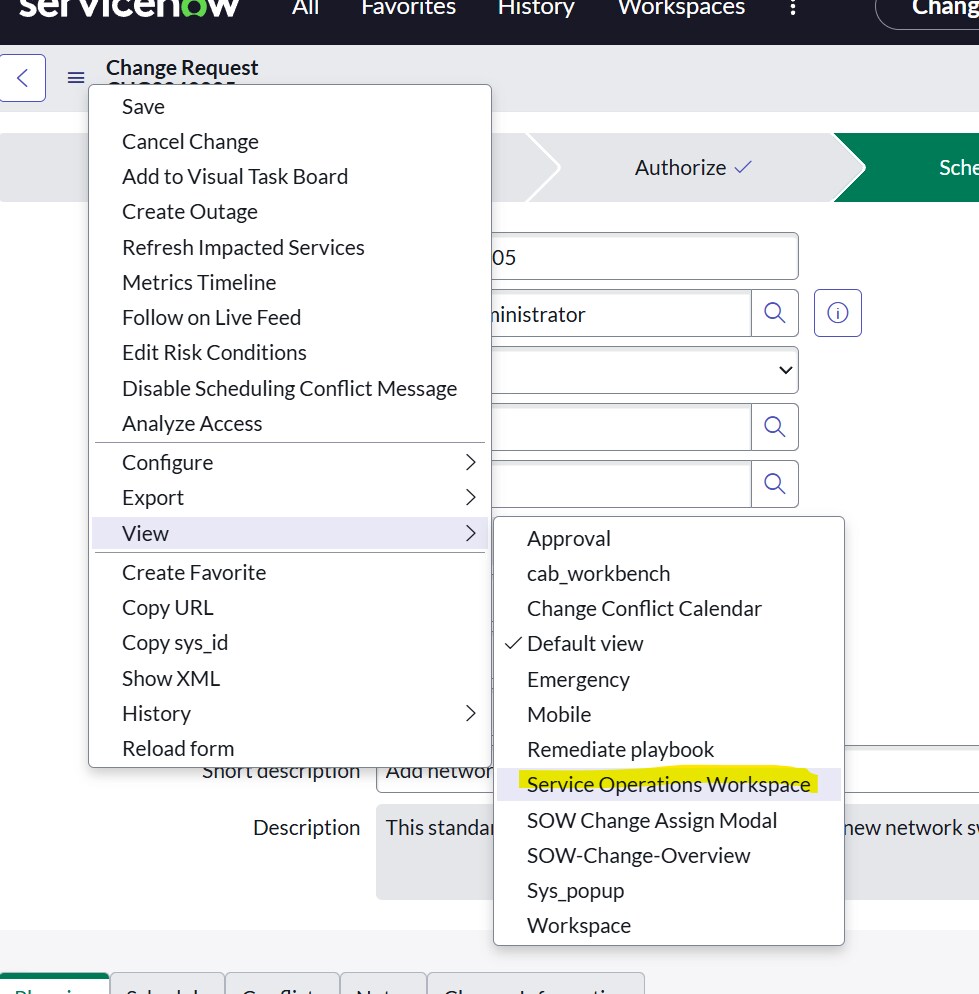
Task: Open History in top navigation
Action: 536,8
